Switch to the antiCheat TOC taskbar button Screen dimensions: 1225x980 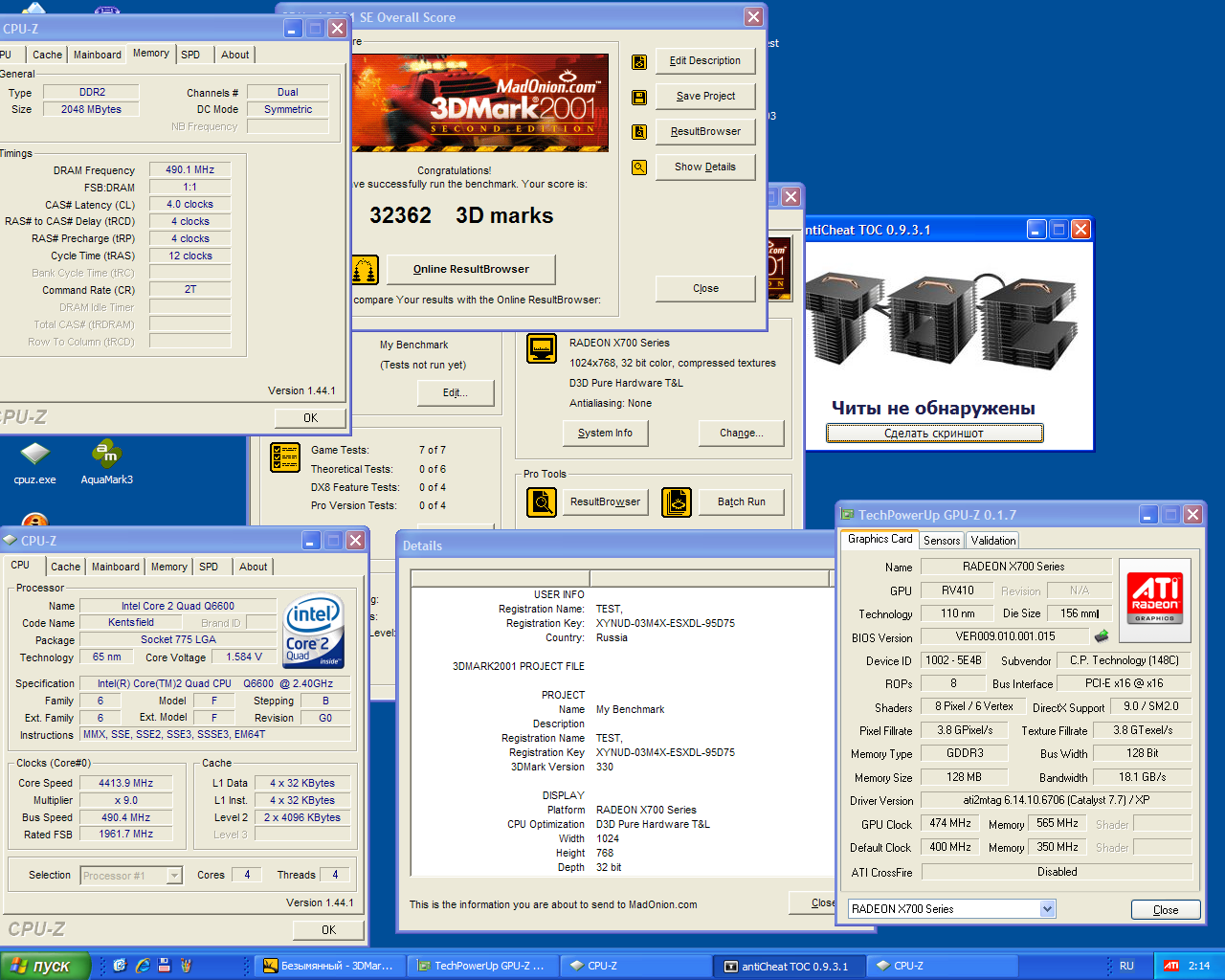pyautogui.click(x=788, y=966)
